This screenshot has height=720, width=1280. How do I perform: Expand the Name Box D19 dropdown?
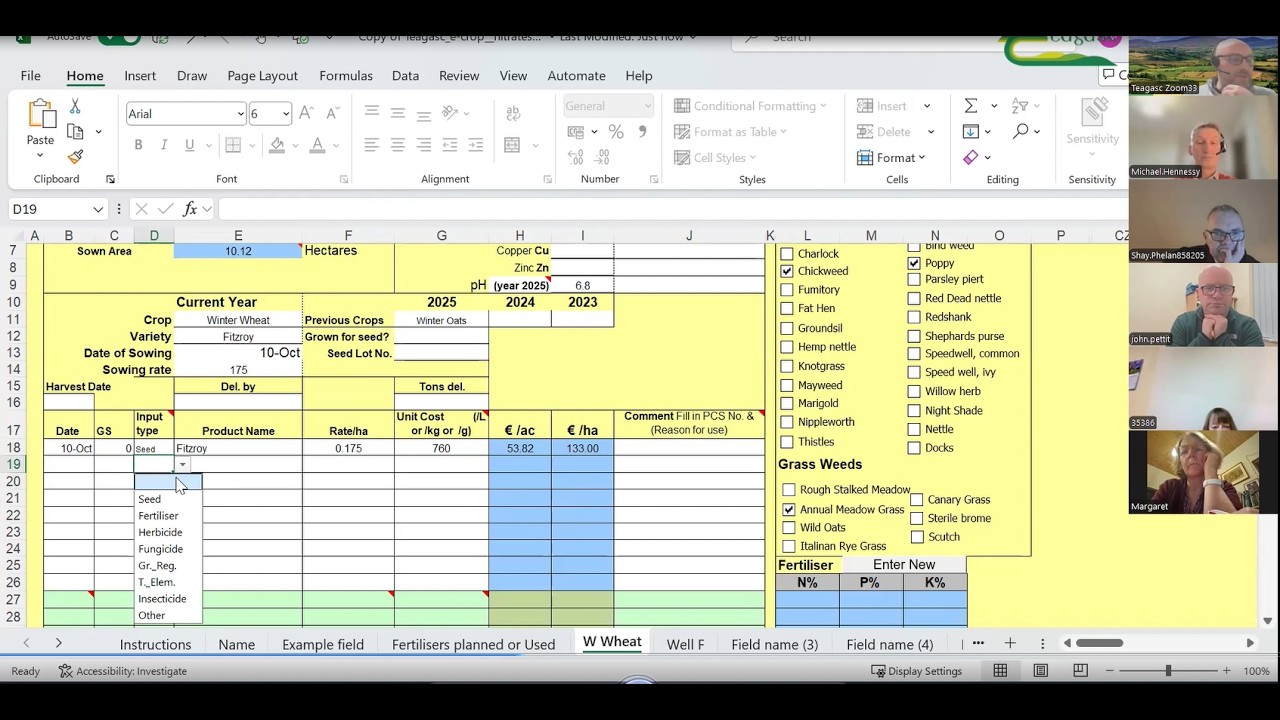pos(98,209)
